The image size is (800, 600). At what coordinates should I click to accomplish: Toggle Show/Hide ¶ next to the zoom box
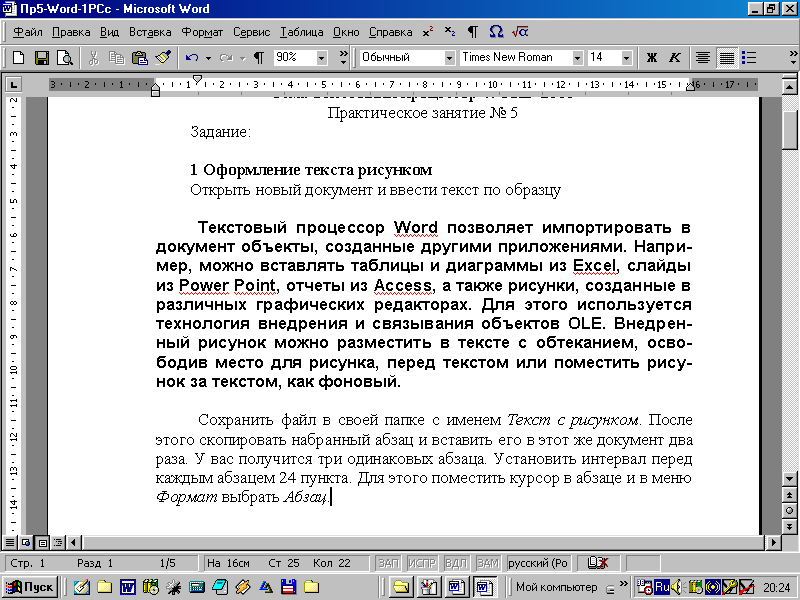pos(259,58)
